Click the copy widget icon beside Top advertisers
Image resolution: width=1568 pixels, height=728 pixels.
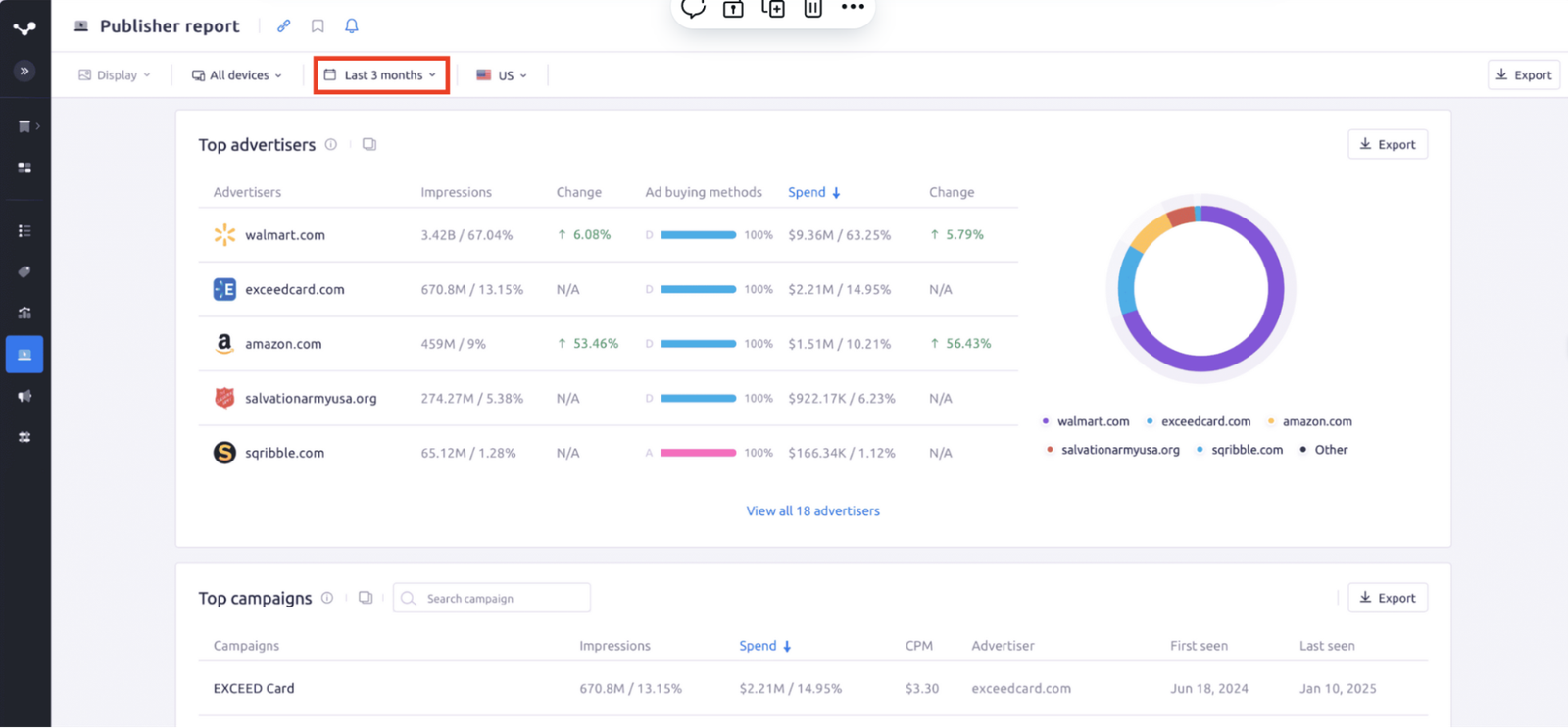coord(368,145)
